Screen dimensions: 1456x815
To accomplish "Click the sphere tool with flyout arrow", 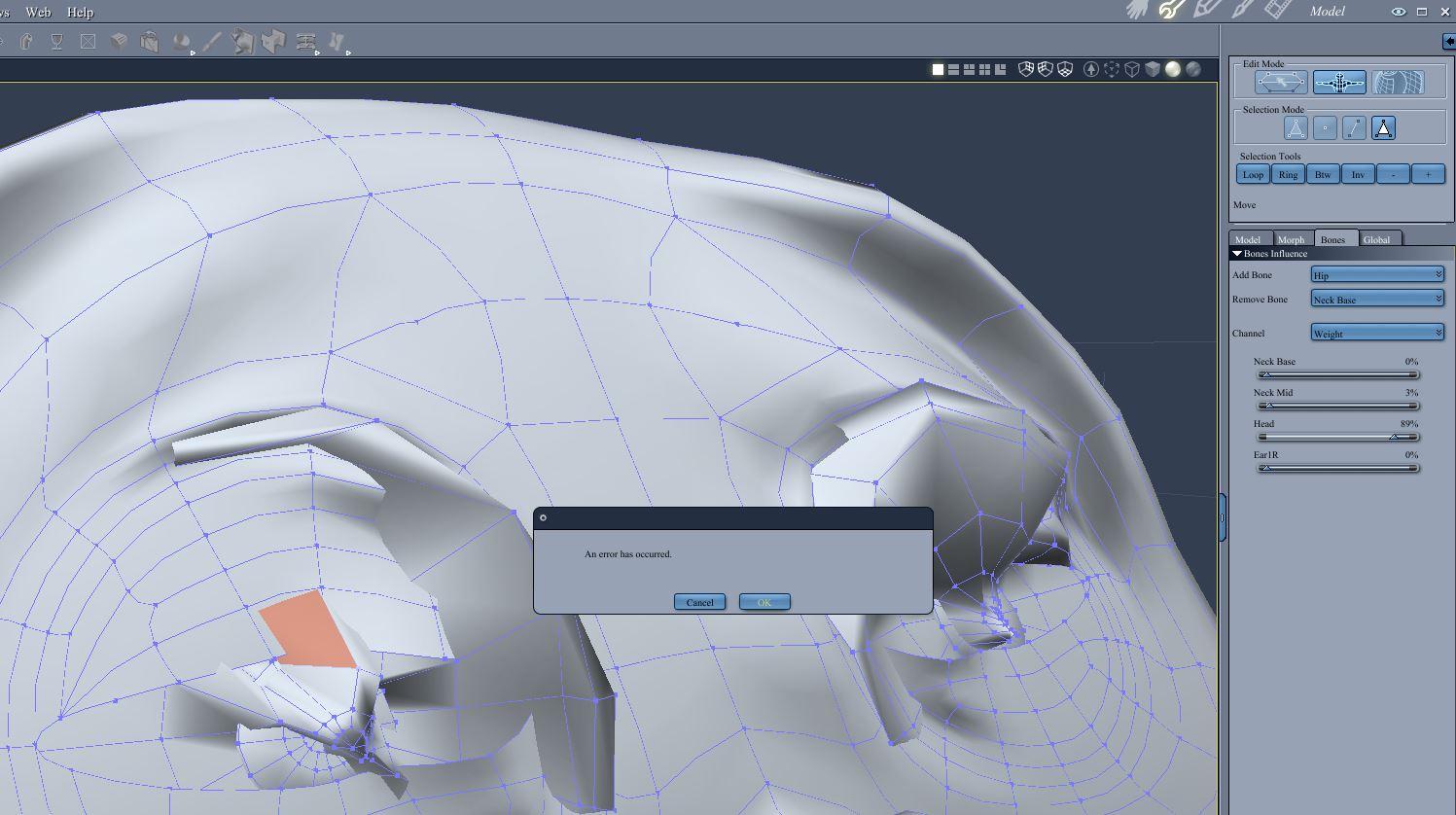I will click(x=182, y=42).
